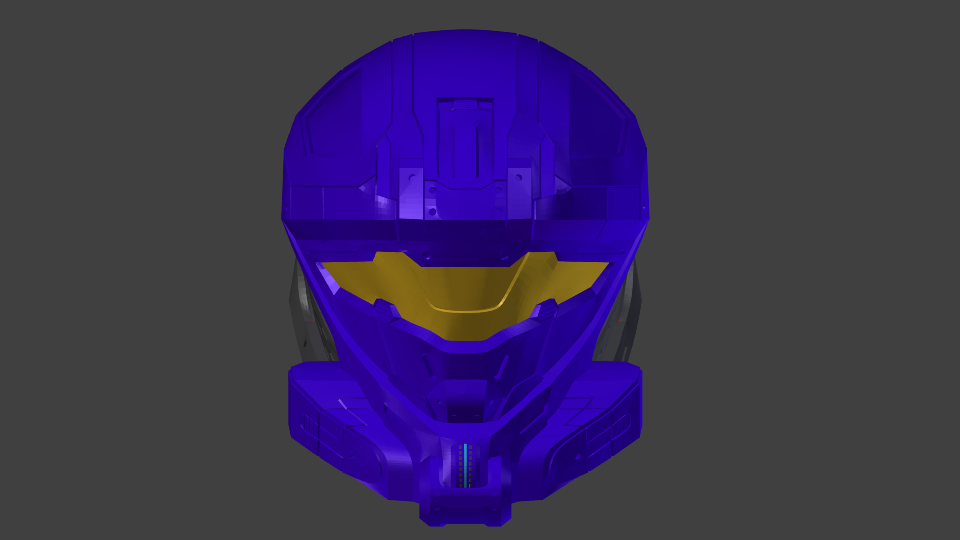Select the rectangular forehead plate on helmet dome

coord(465,140)
